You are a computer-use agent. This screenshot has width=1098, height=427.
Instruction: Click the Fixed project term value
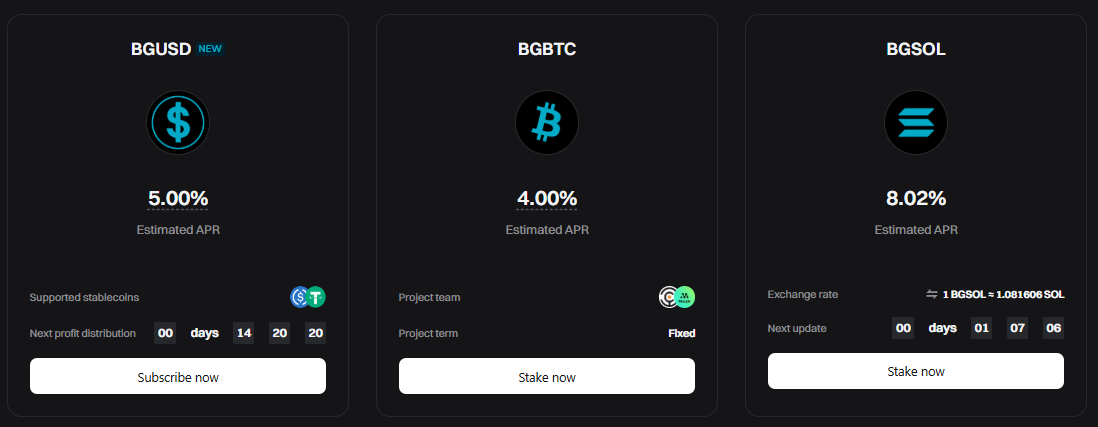click(681, 333)
